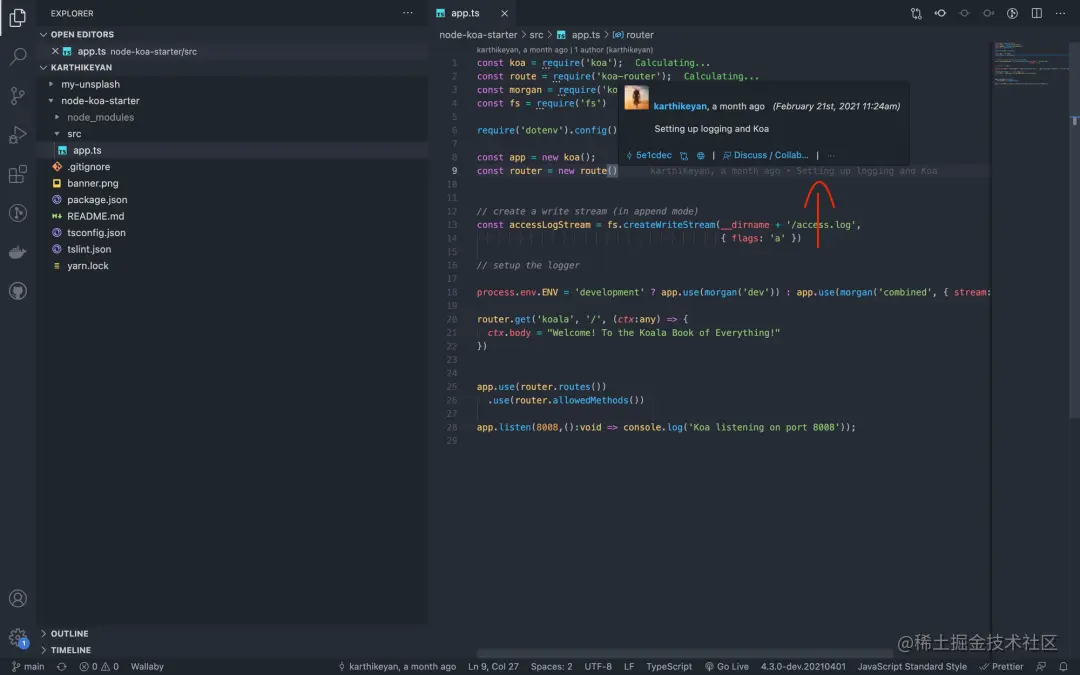Click Wallaby in status bar
1080x675 pixels.
[147, 666]
